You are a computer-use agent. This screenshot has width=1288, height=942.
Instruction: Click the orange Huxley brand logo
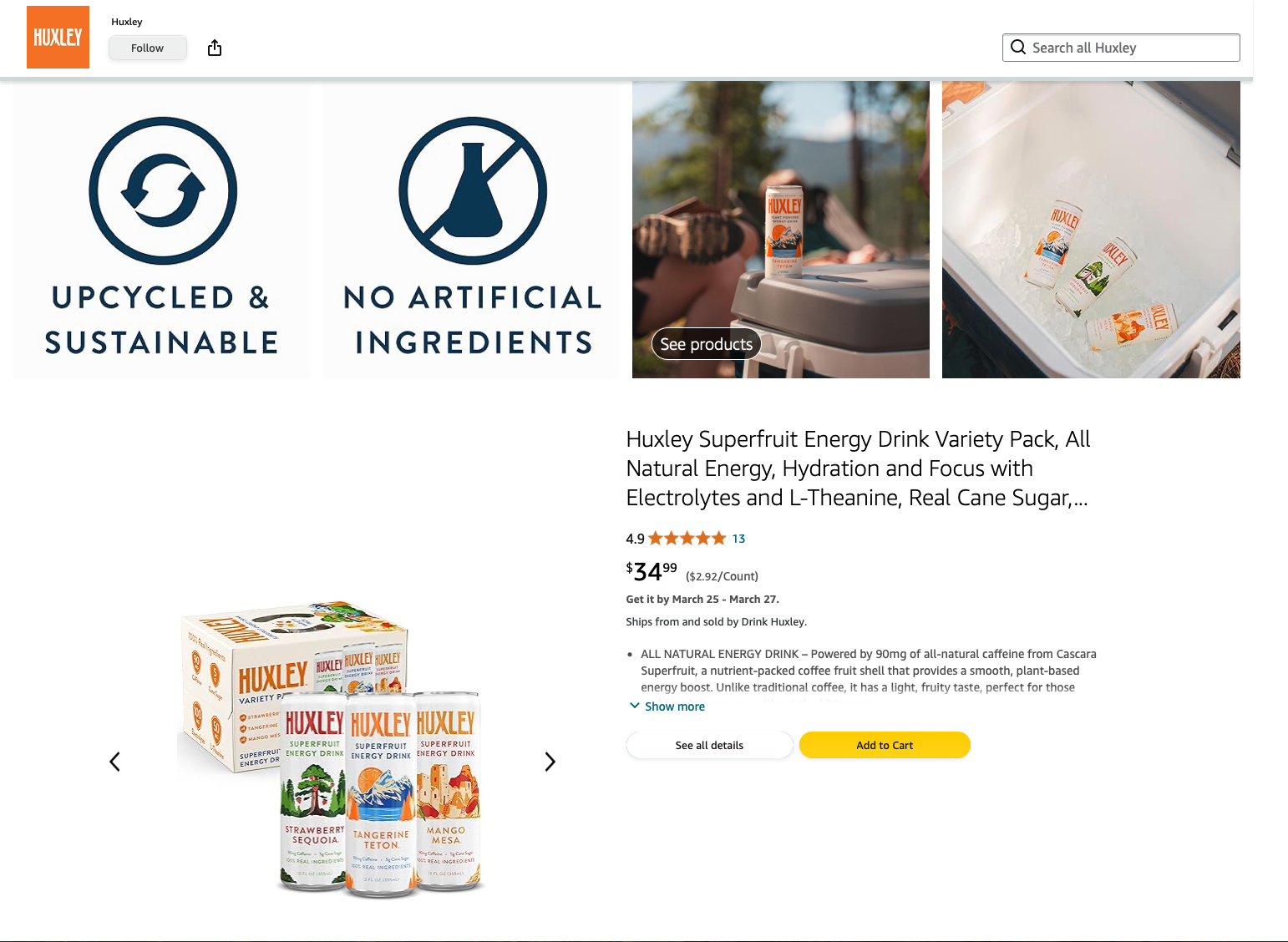58,37
